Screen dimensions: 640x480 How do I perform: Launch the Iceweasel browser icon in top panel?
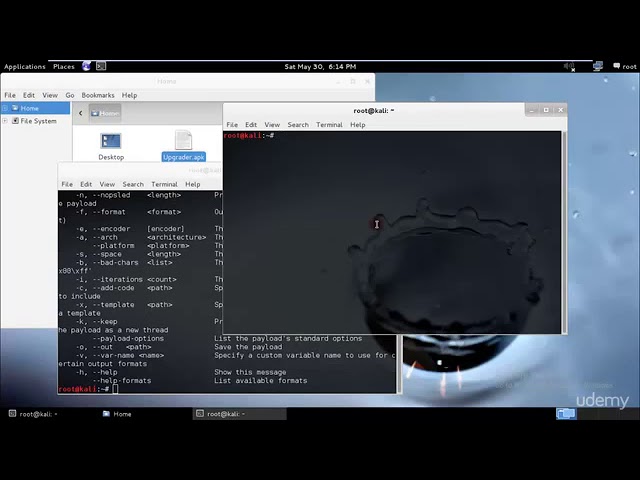click(x=86, y=66)
